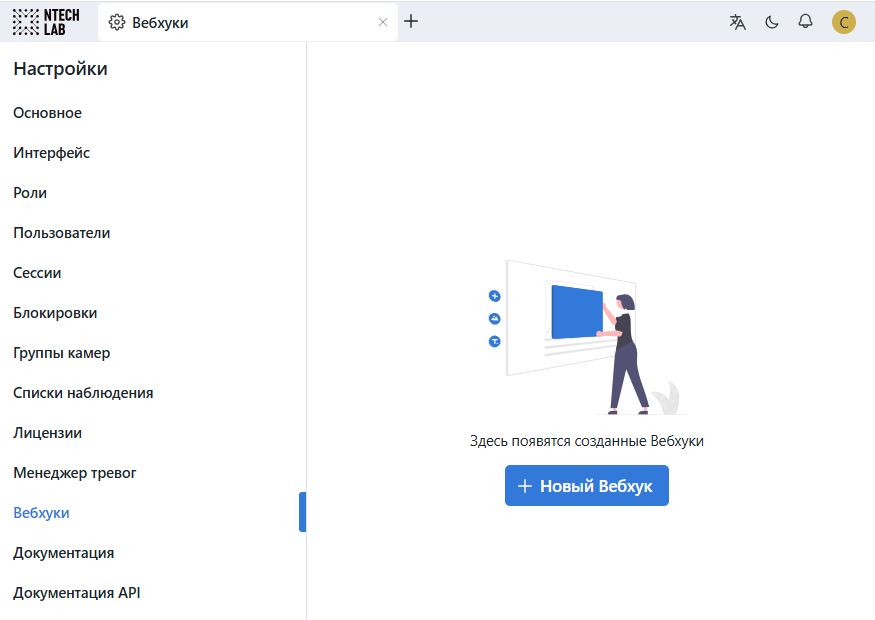
Task: Toggle dark mode with moon icon
Action: [x=772, y=22]
